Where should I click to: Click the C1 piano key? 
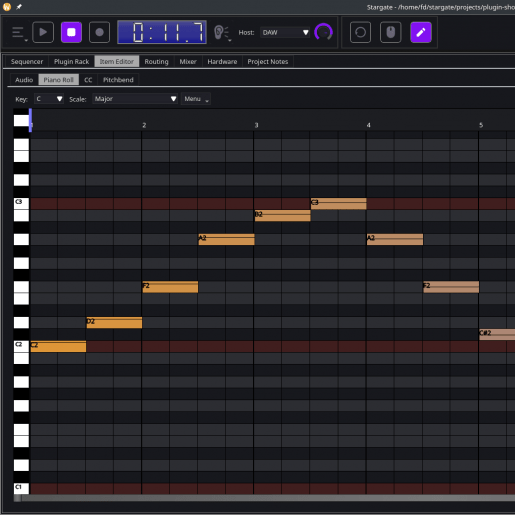coord(21,488)
